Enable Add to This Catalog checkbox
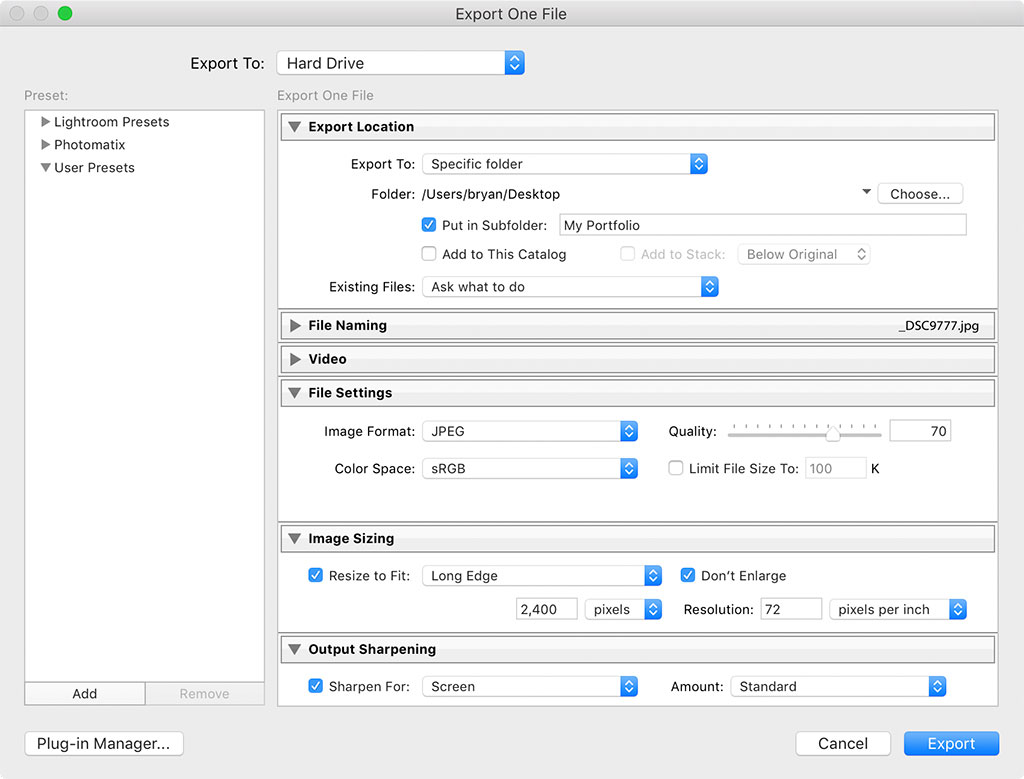 point(429,254)
